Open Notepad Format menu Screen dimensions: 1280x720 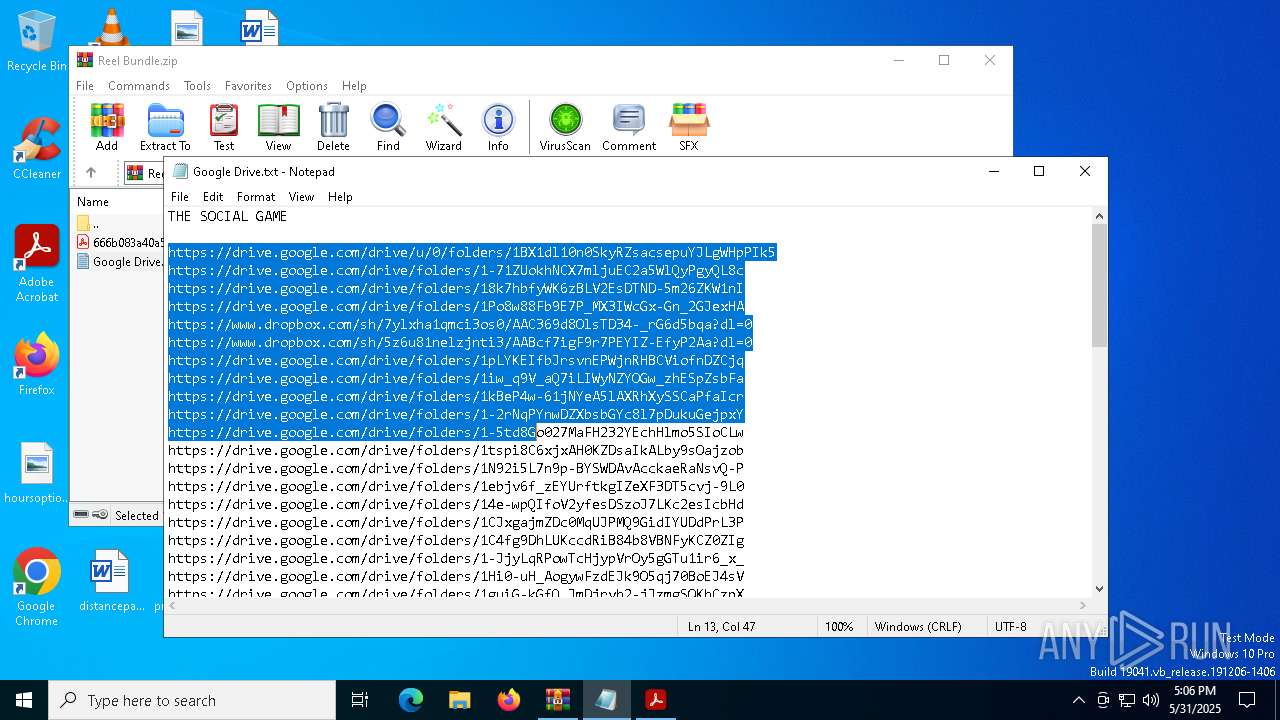(256, 197)
